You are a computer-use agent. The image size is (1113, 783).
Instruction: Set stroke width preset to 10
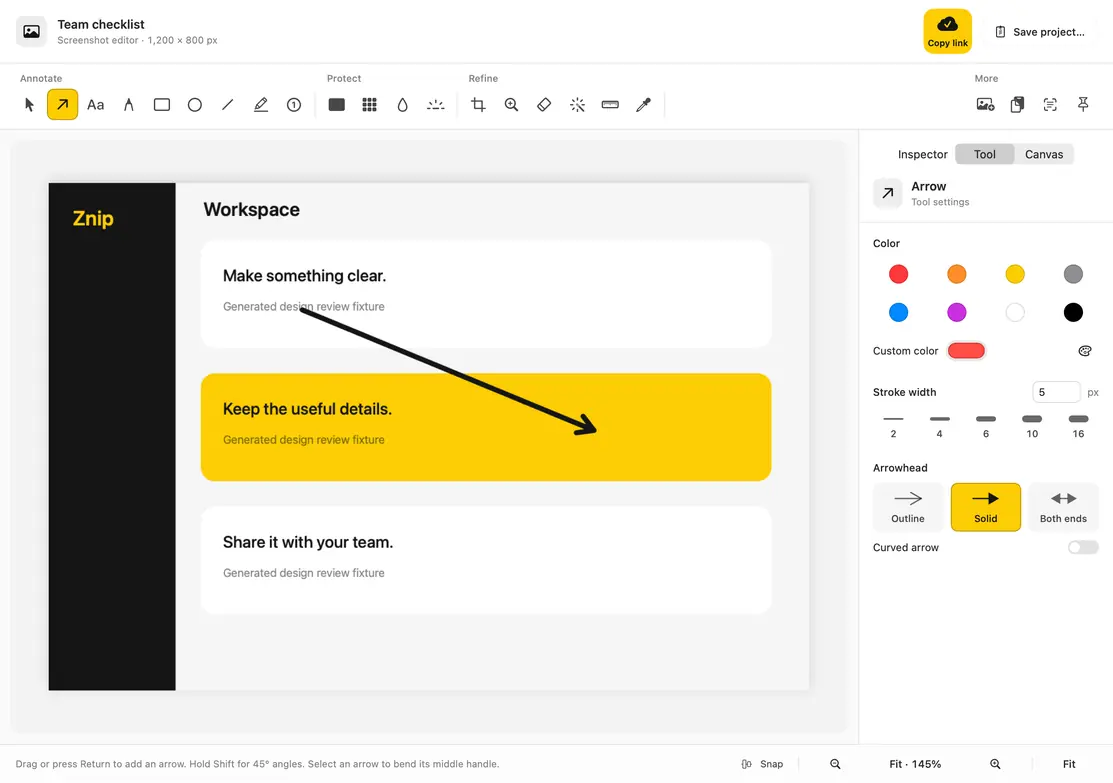pyautogui.click(x=1032, y=426)
